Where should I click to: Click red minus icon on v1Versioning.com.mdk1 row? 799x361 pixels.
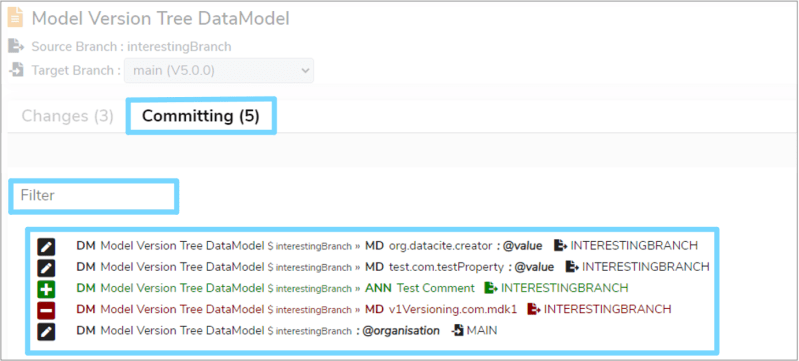(x=46, y=311)
